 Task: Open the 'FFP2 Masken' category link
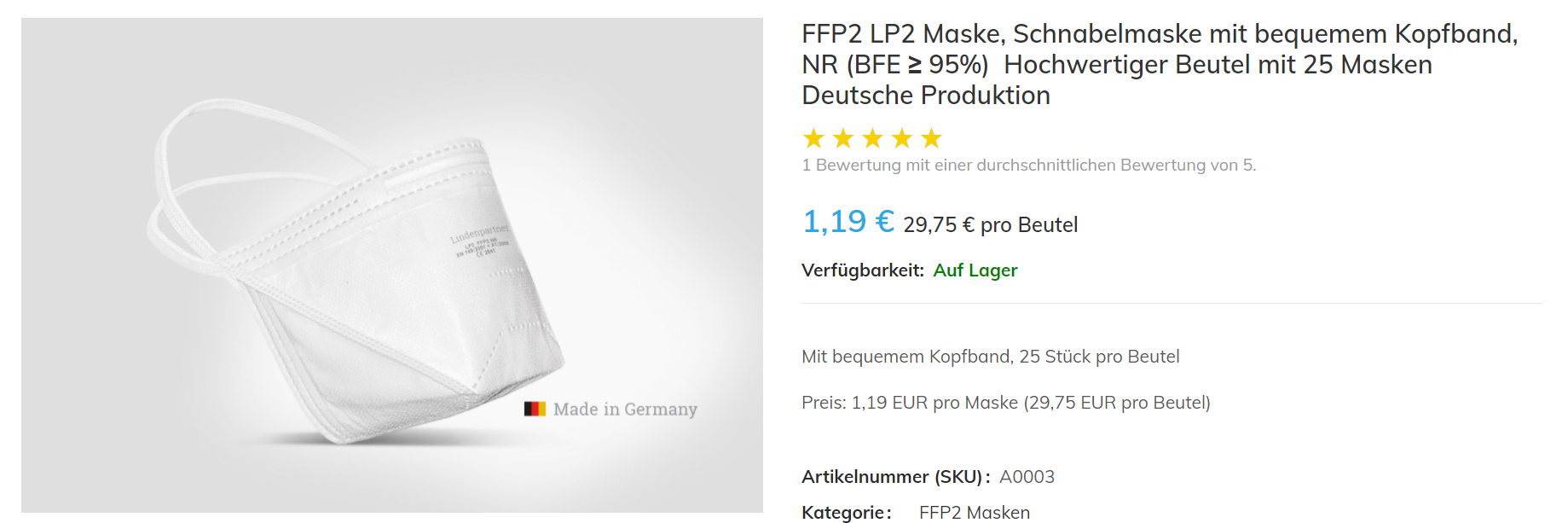pos(975,512)
